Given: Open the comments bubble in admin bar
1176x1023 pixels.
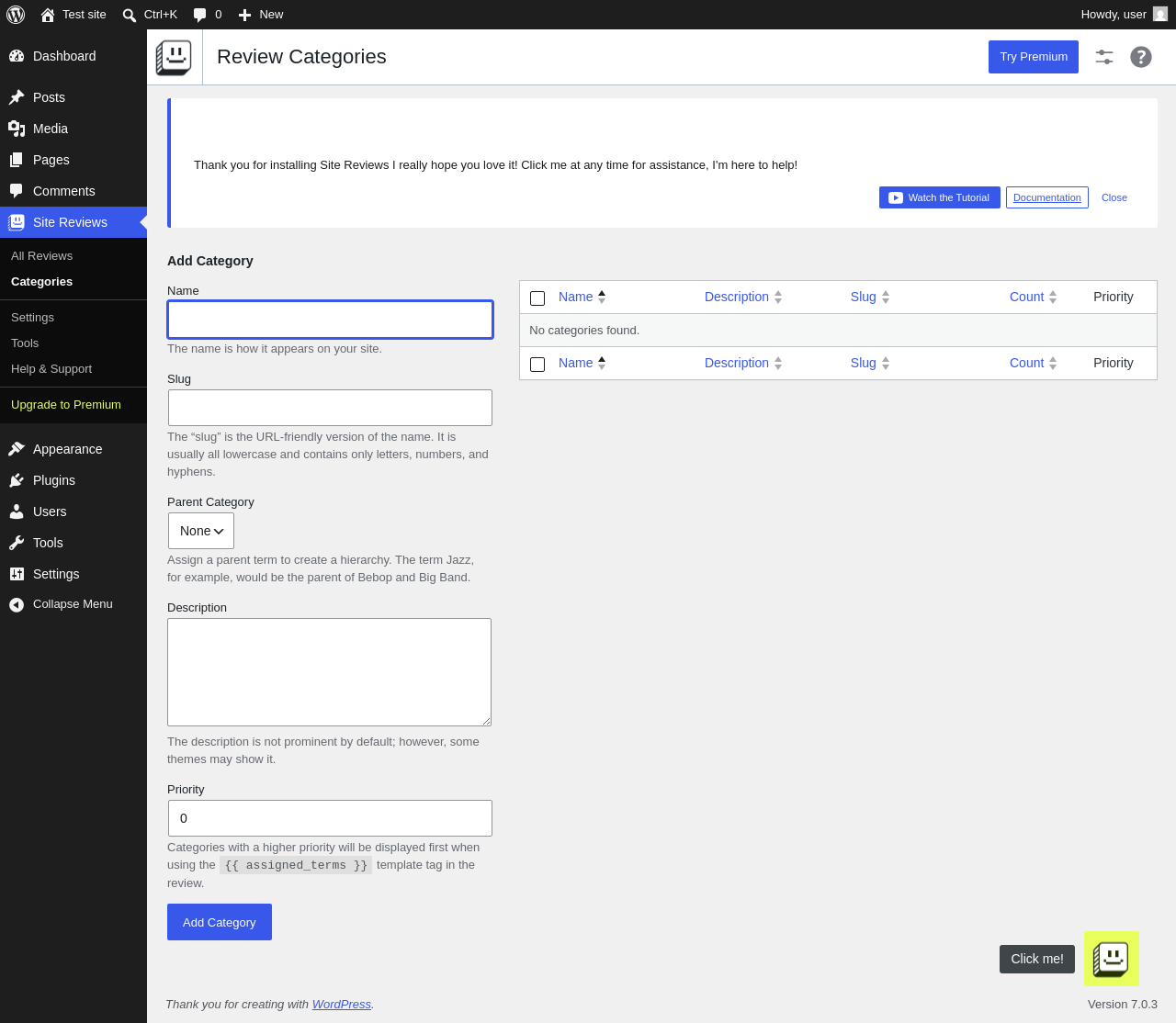Looking at the screenshot, I should click(200, 15).
